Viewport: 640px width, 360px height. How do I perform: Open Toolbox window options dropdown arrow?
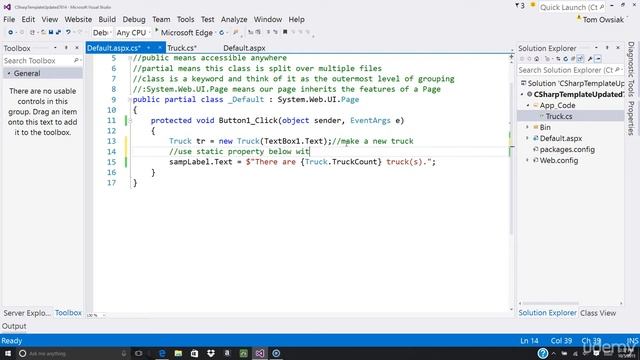(55, 48)
